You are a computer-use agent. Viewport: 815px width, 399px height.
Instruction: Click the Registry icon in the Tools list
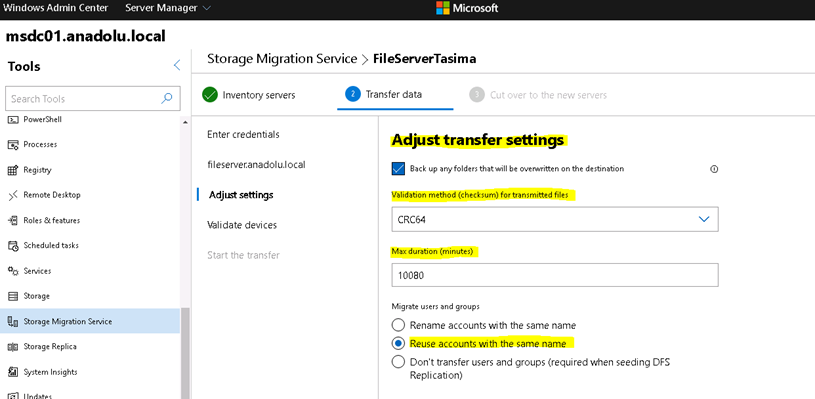[13, 170]
